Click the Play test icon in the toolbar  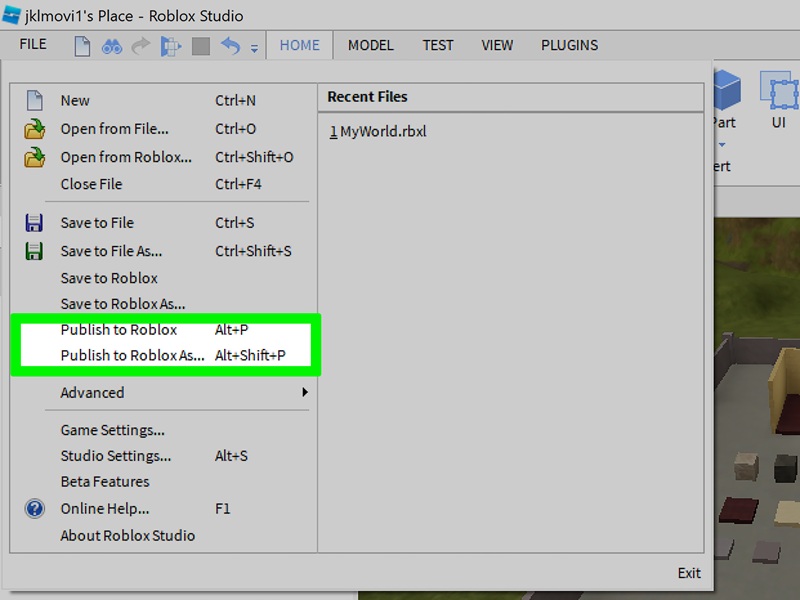(170, 44)
